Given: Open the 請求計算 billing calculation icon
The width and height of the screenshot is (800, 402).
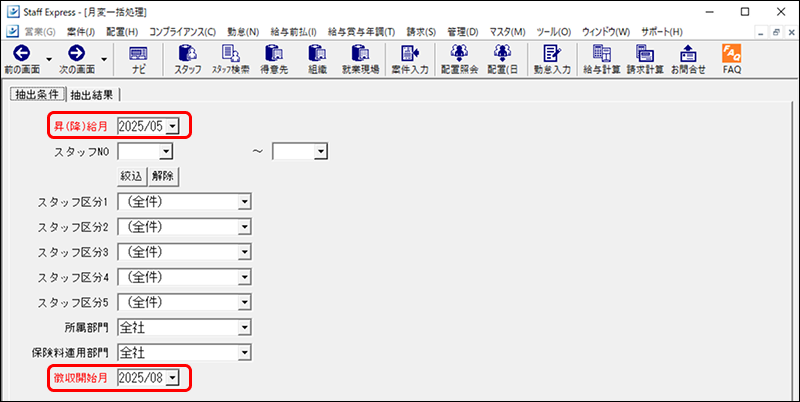Looking at the screenshot, I should click(x=645, y=53).
